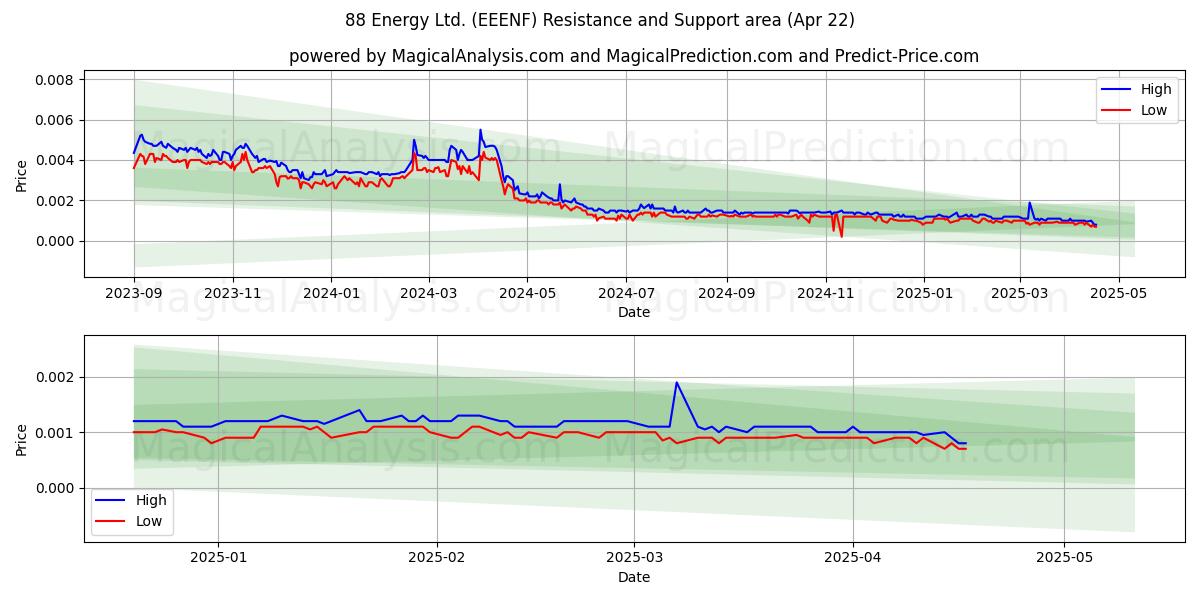This screenshot has width=1200, height=600.
Task: Click the top chart x-axis label '2024-09'
Action: tap(727, 294)
